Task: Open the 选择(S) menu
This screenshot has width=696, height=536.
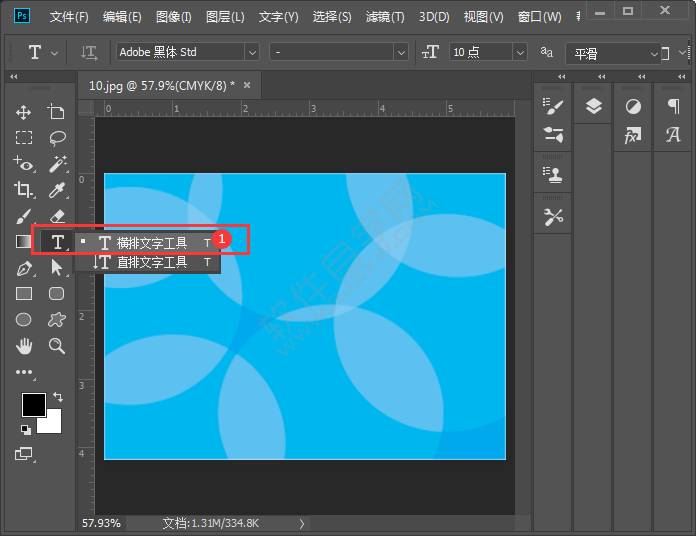Action: click(x=332, y=17)
